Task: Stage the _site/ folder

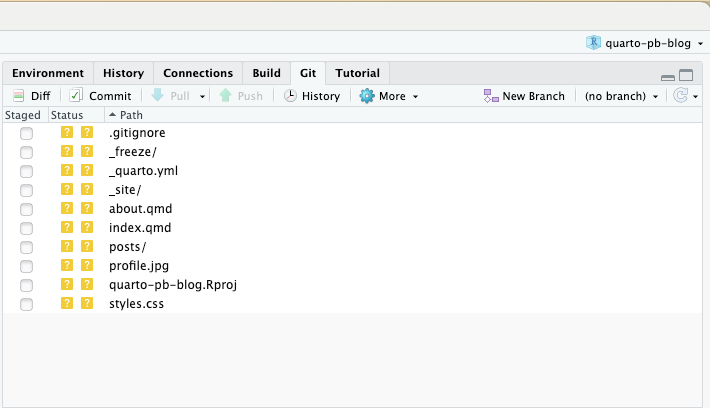Action: tap(26, 190)
